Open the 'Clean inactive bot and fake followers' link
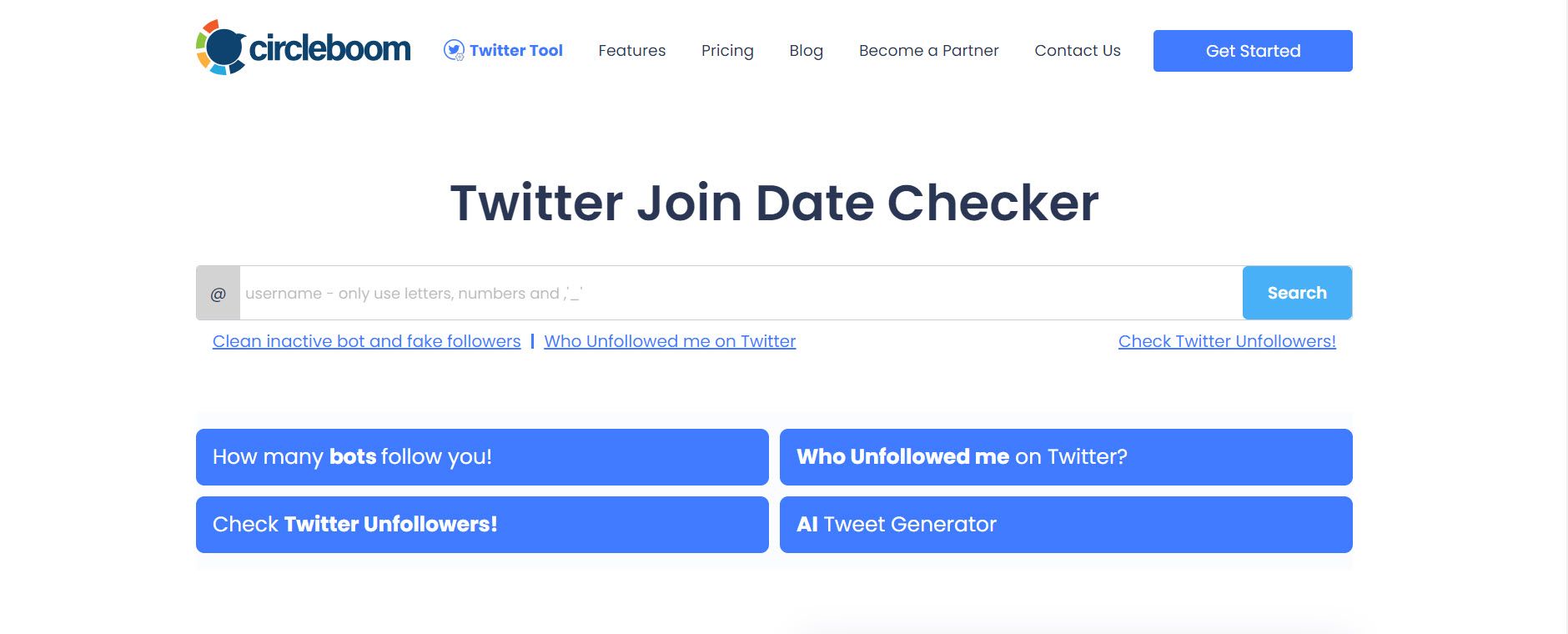This screenshot has width=1568, height=634. pos(367,340)
